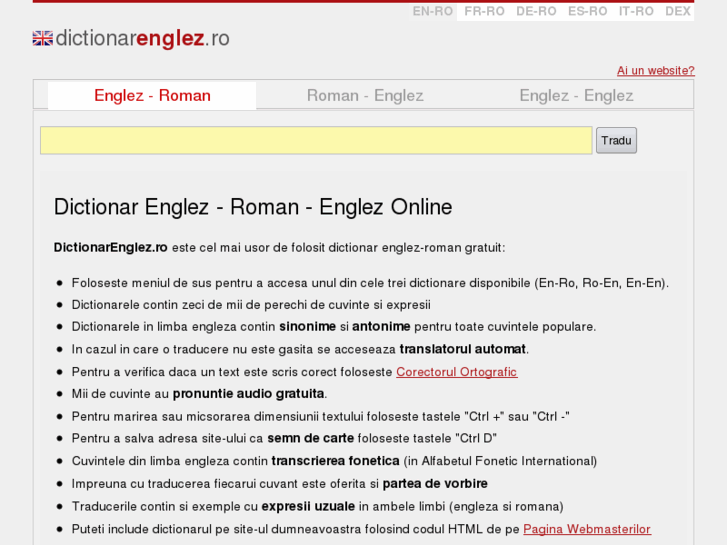Open the dictionarenglez.ro site logo

tap(131, 38)
